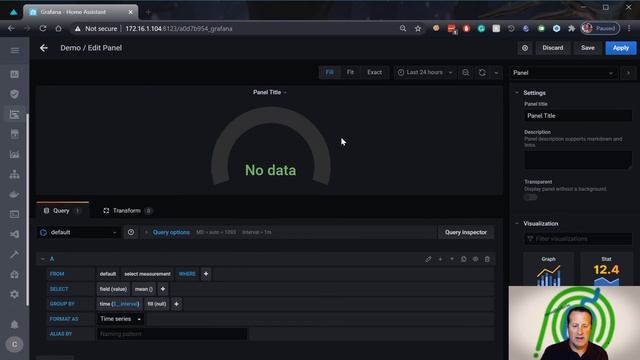Add a GROUP BY clause with plus button
The width and height of the screenshot is (640, 360).
(176, 304)
